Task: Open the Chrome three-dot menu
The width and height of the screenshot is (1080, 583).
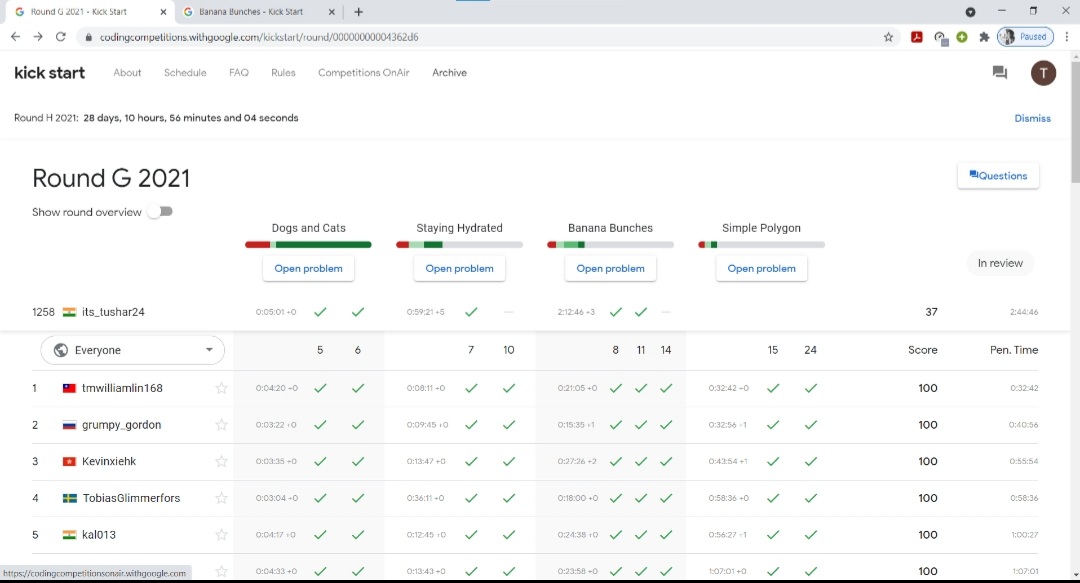Action: 1068,36
